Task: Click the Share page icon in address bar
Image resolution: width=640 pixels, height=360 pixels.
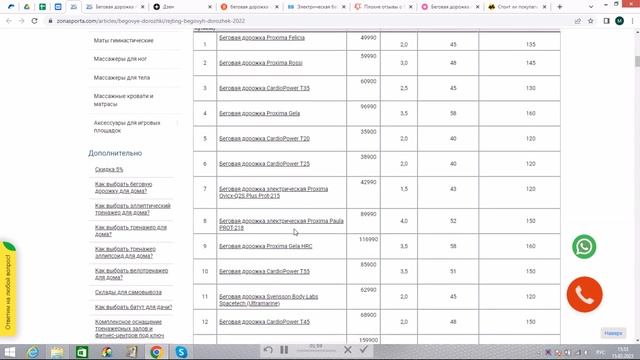Action: (578, 21)
